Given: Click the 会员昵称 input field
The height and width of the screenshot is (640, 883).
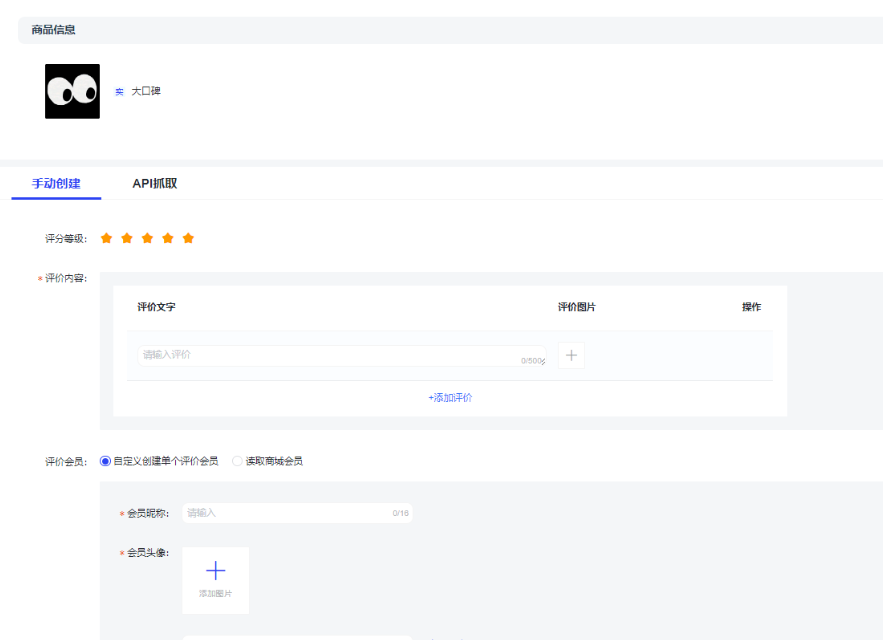Looking at the screenshot, I should pyautogui.click(x=288, y=513).
